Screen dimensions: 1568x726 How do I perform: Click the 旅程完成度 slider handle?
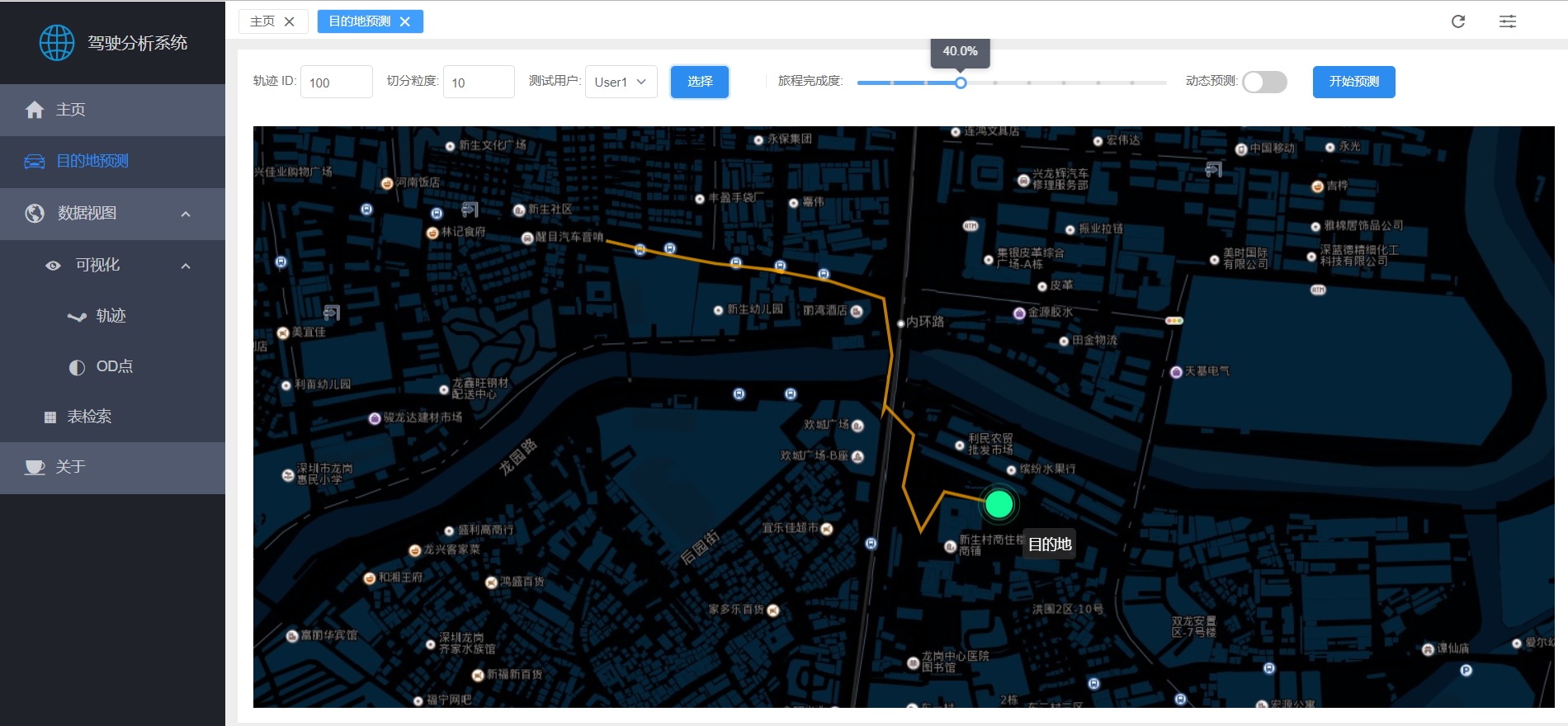(961, 83)
